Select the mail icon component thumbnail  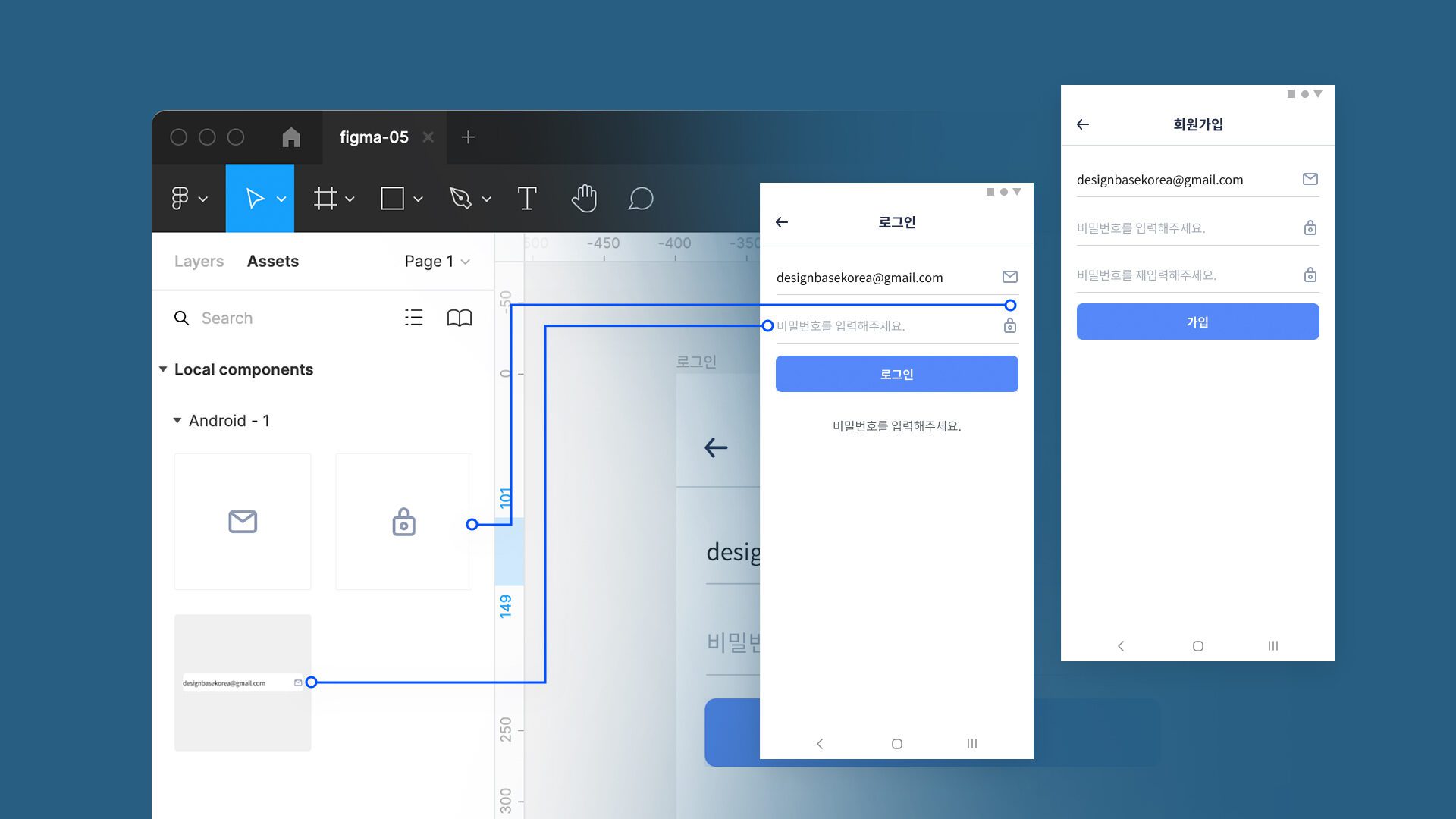pyautogui.click(x=243, y=522)
